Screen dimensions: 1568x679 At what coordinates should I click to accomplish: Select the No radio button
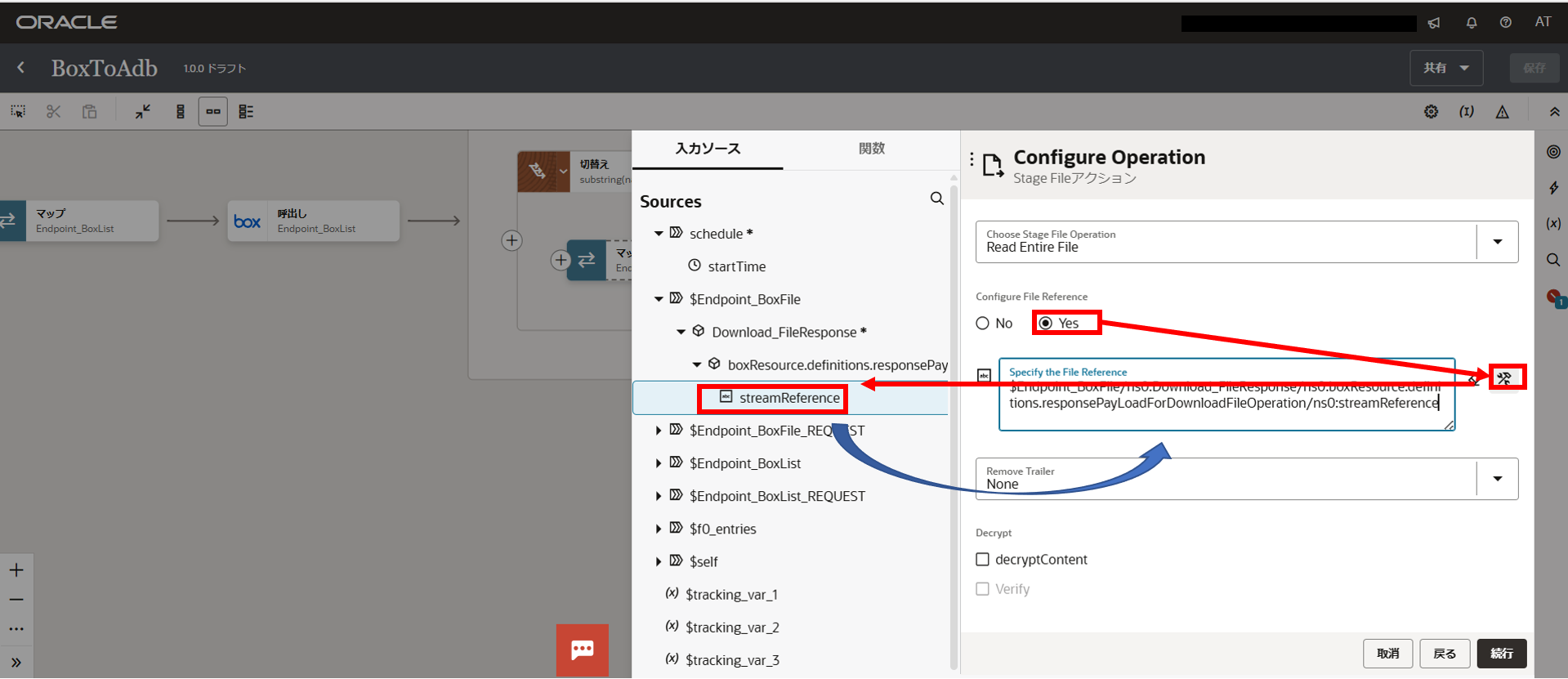[982, 324]
